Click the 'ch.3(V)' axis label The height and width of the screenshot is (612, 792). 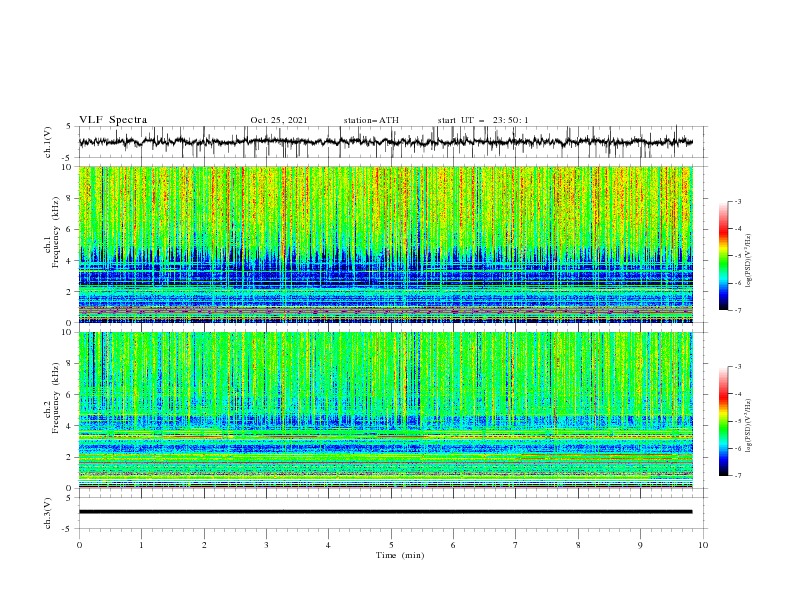48,513
